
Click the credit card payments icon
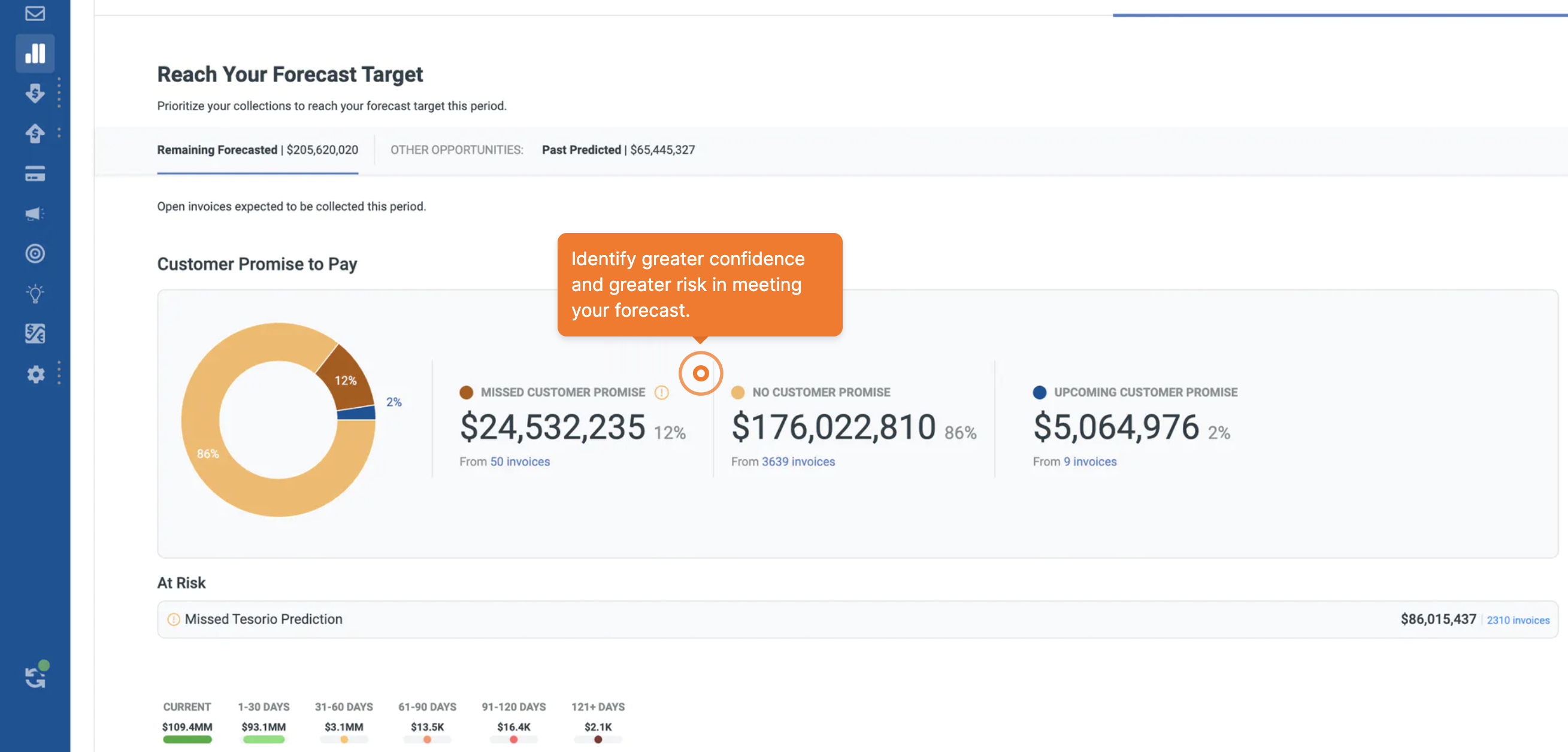pyautogui.click(x=35, y=174)
